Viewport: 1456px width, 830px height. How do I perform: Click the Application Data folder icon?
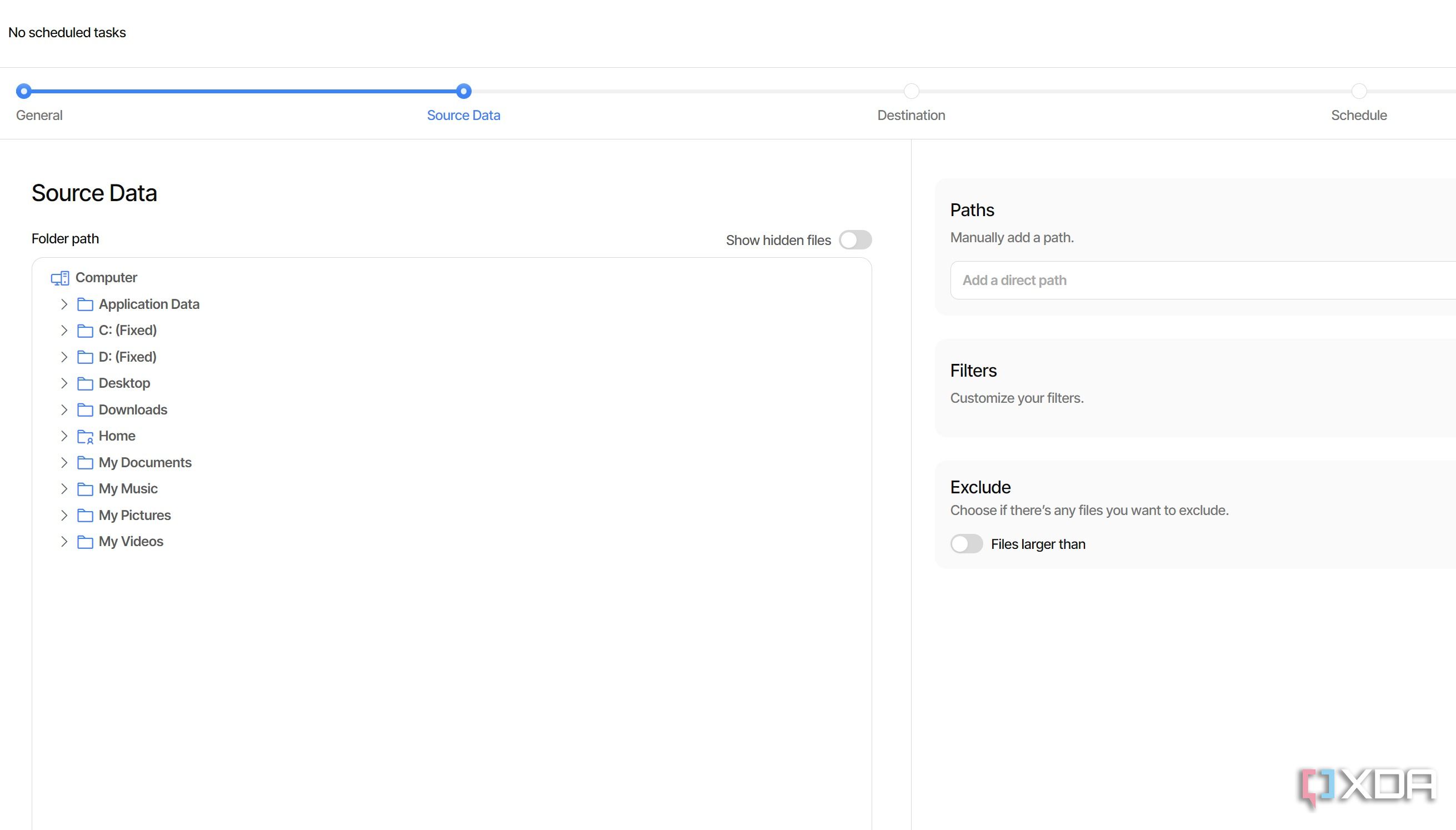[x=85, y=304]
